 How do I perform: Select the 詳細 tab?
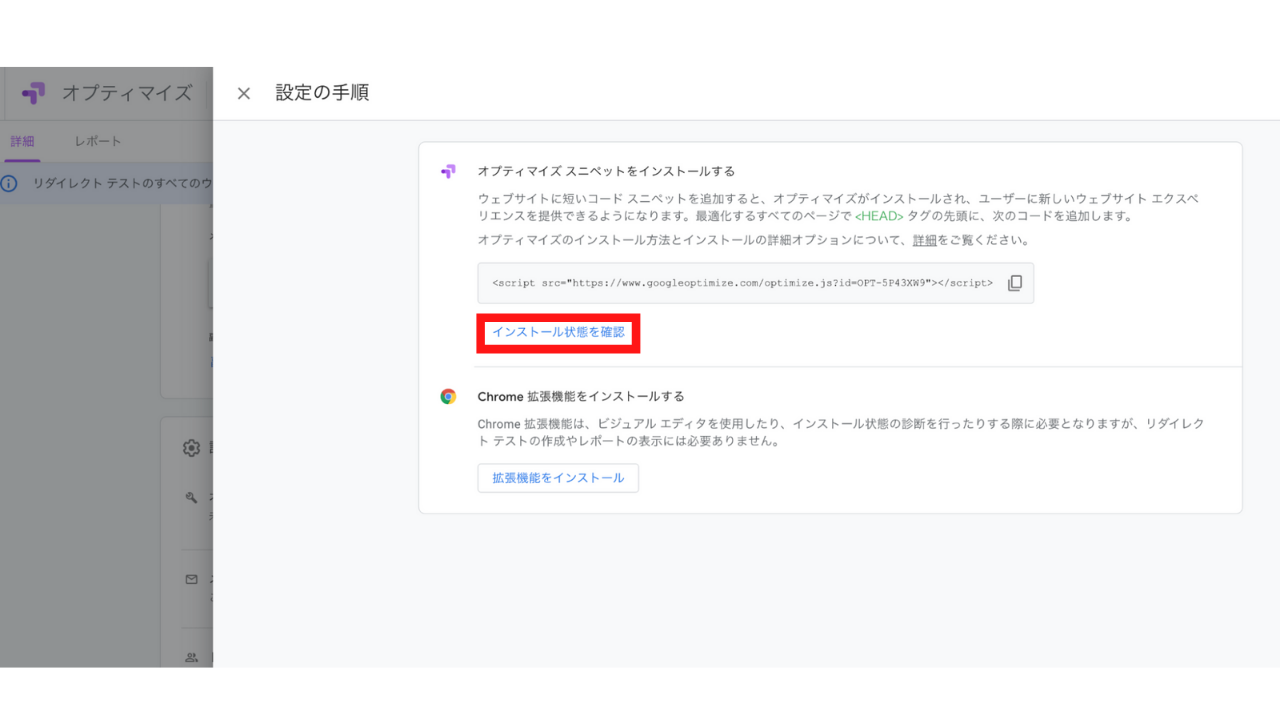(21, 141)
